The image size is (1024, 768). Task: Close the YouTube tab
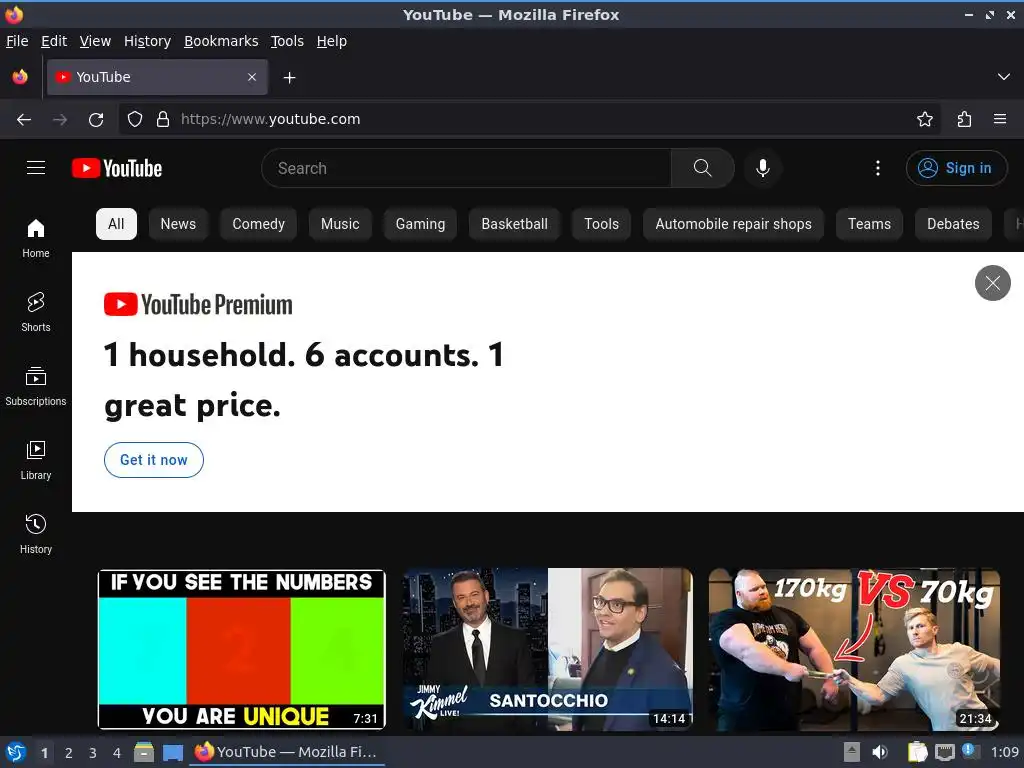[252, 77]
